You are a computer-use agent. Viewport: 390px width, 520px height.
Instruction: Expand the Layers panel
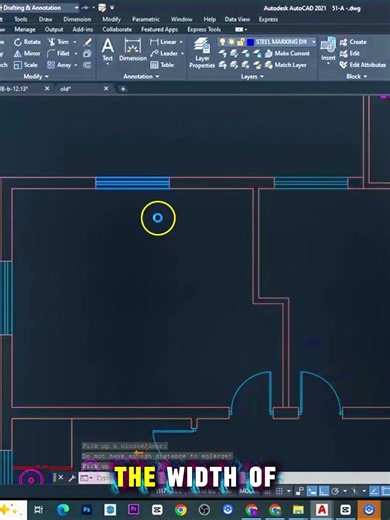pos(252,77)
